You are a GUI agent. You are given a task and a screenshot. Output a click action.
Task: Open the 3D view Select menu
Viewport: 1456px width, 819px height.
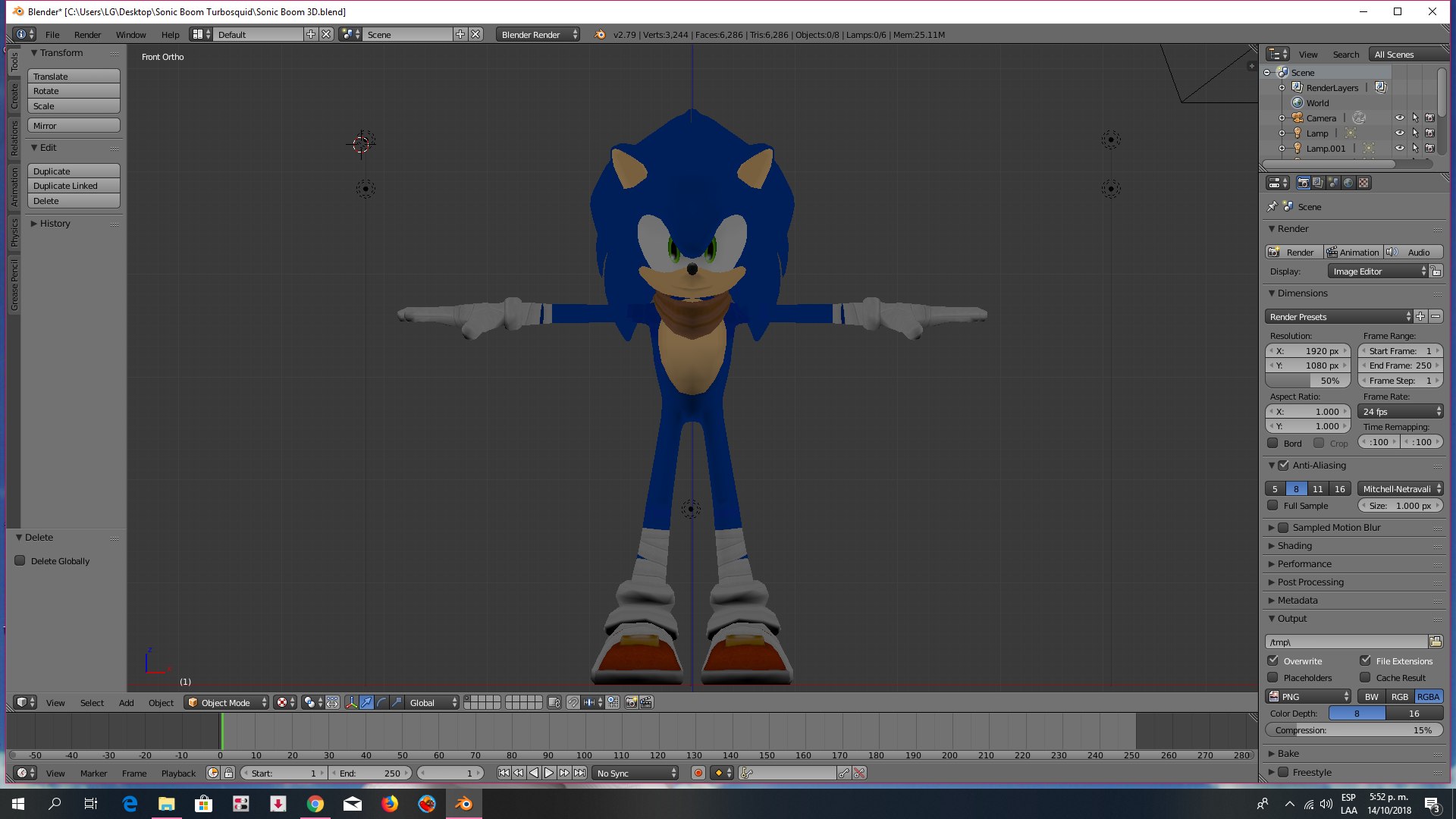click(x=92, y=702)
